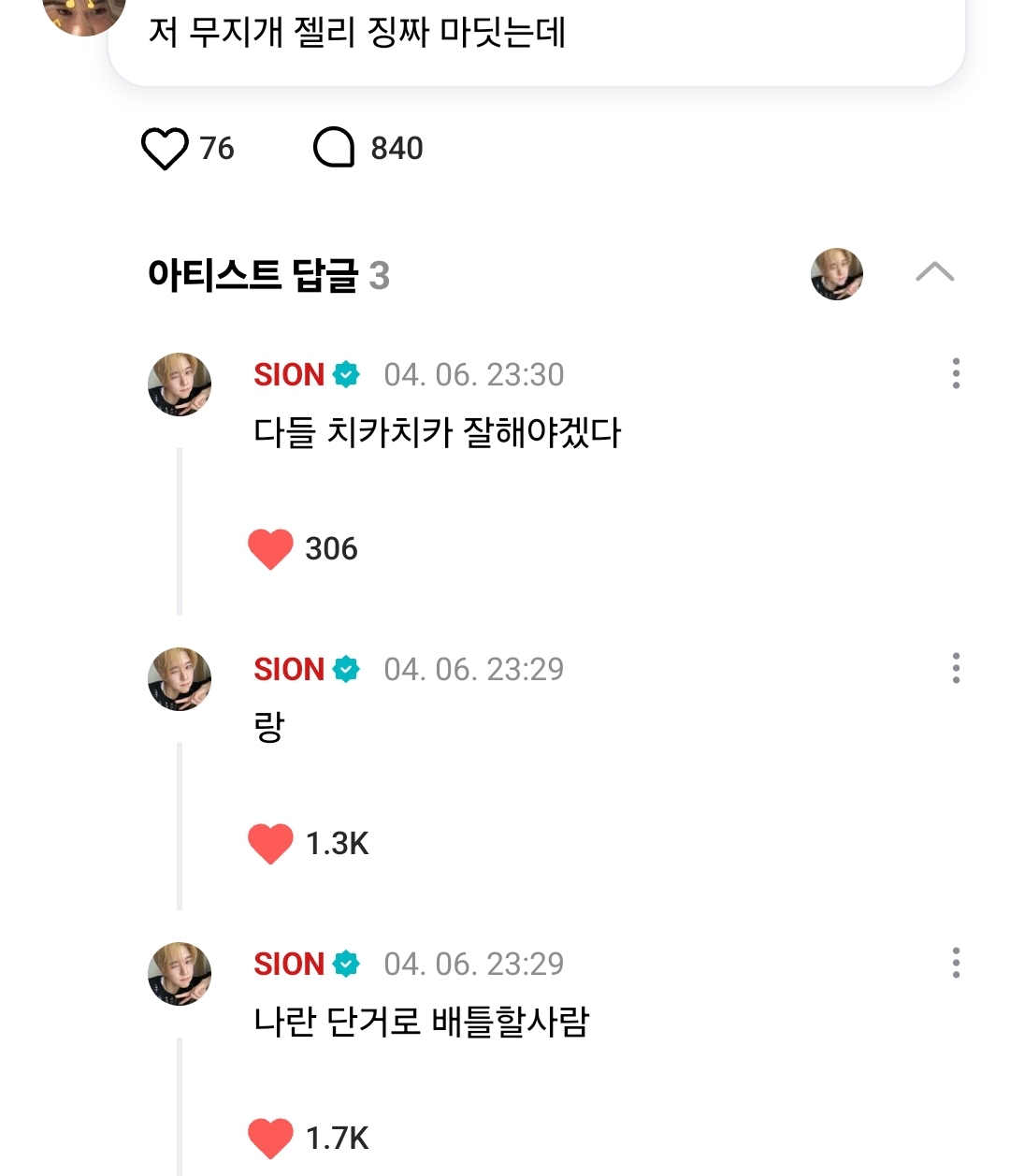Open SION's name link on the 23:30 reply

point(289,375)
